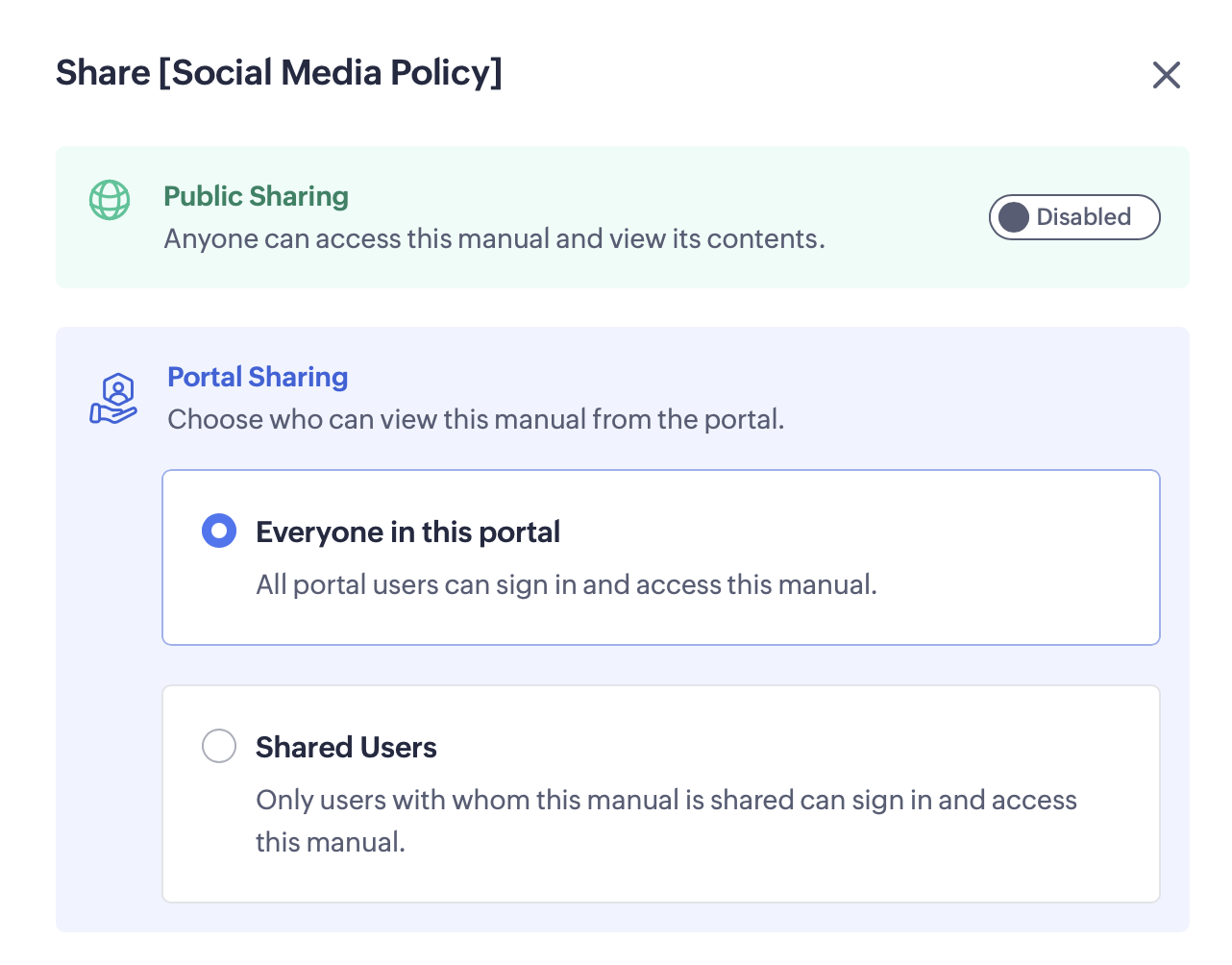Click "Anyone can access this manual" description

494,238
